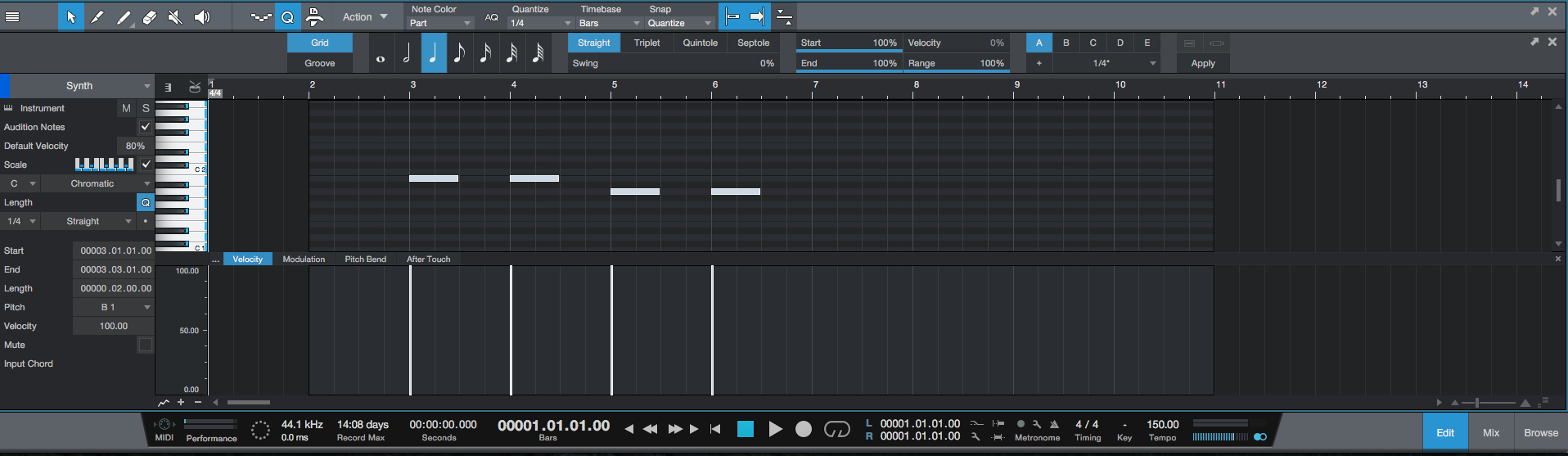1568x456 pixels.
Task: Click the Fast Forward transport button
Action: (675, 429)
